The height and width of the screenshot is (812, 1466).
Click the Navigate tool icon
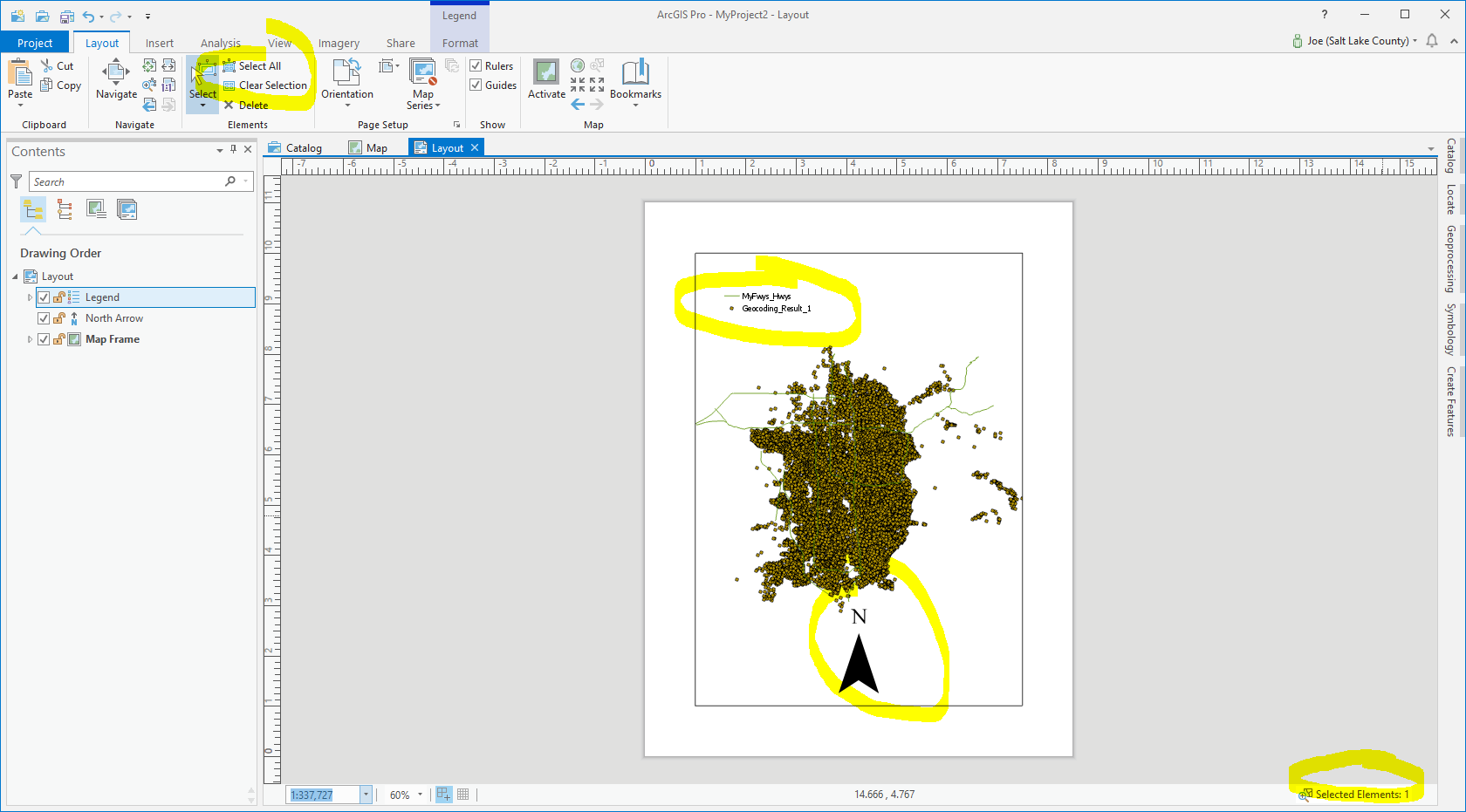coord(116,72)
